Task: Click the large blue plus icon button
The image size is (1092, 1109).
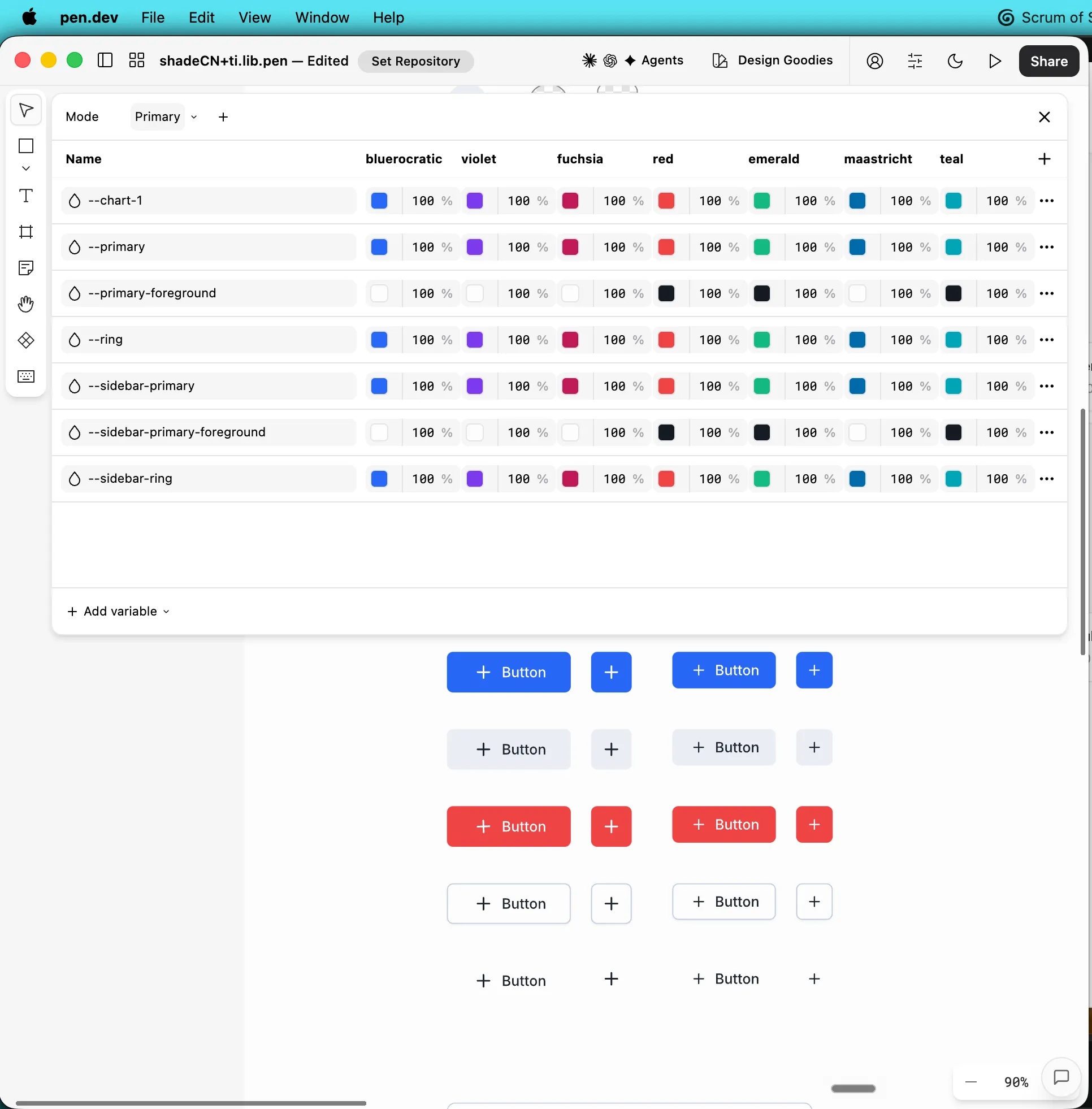Action: (x=612, y=672)
